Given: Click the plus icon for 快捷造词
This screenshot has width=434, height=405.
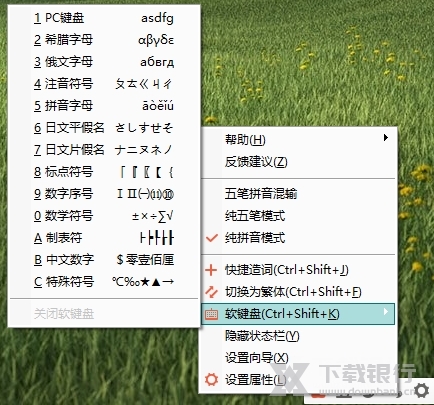Looking at the screenshot, I should (211, 270).
